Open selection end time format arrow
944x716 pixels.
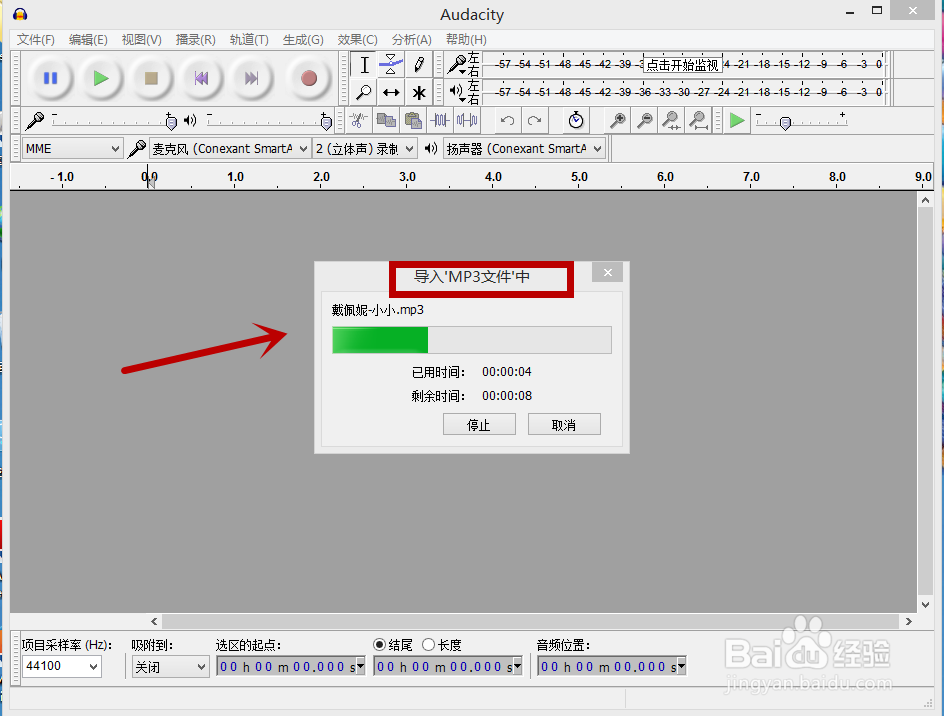point(517,667)
